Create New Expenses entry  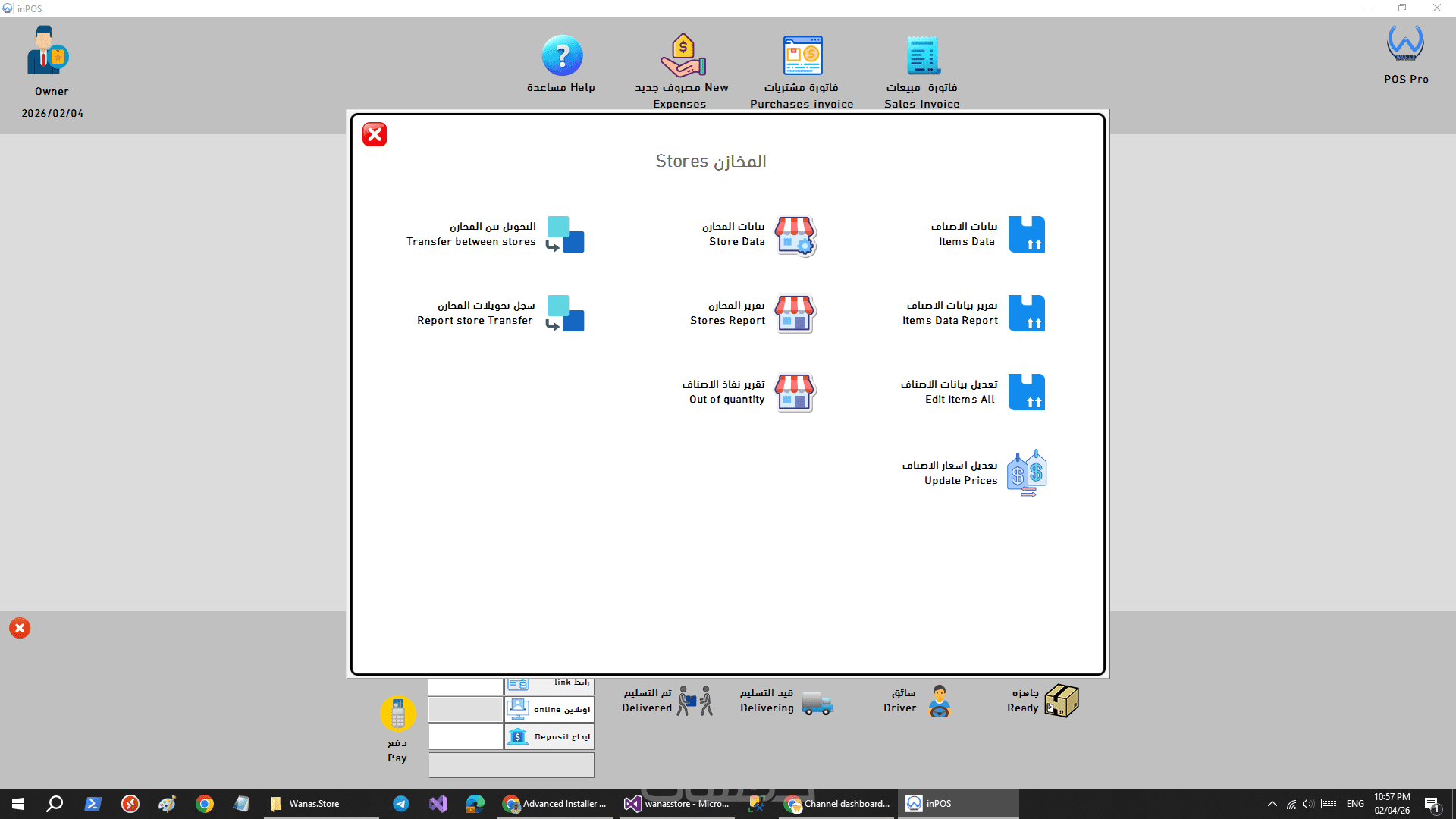coord(682,56)
